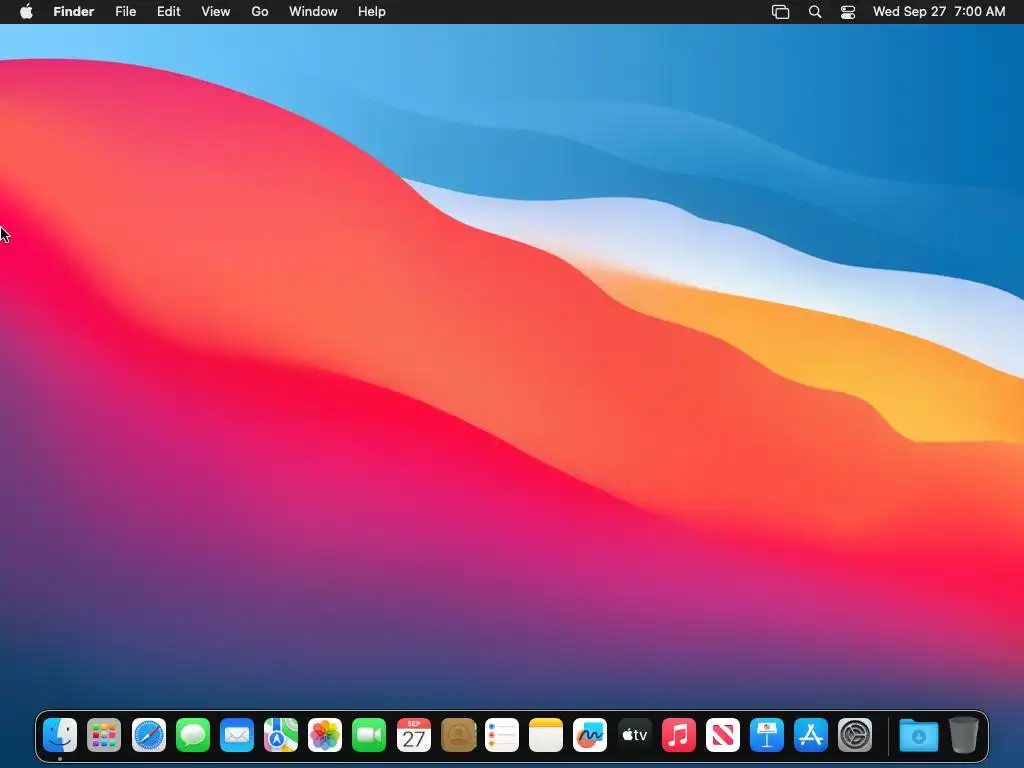The image size is (1024, 768).
Task: Start FaceTime from the Dock
Action: pyautogui.click(x=369, y=735)
